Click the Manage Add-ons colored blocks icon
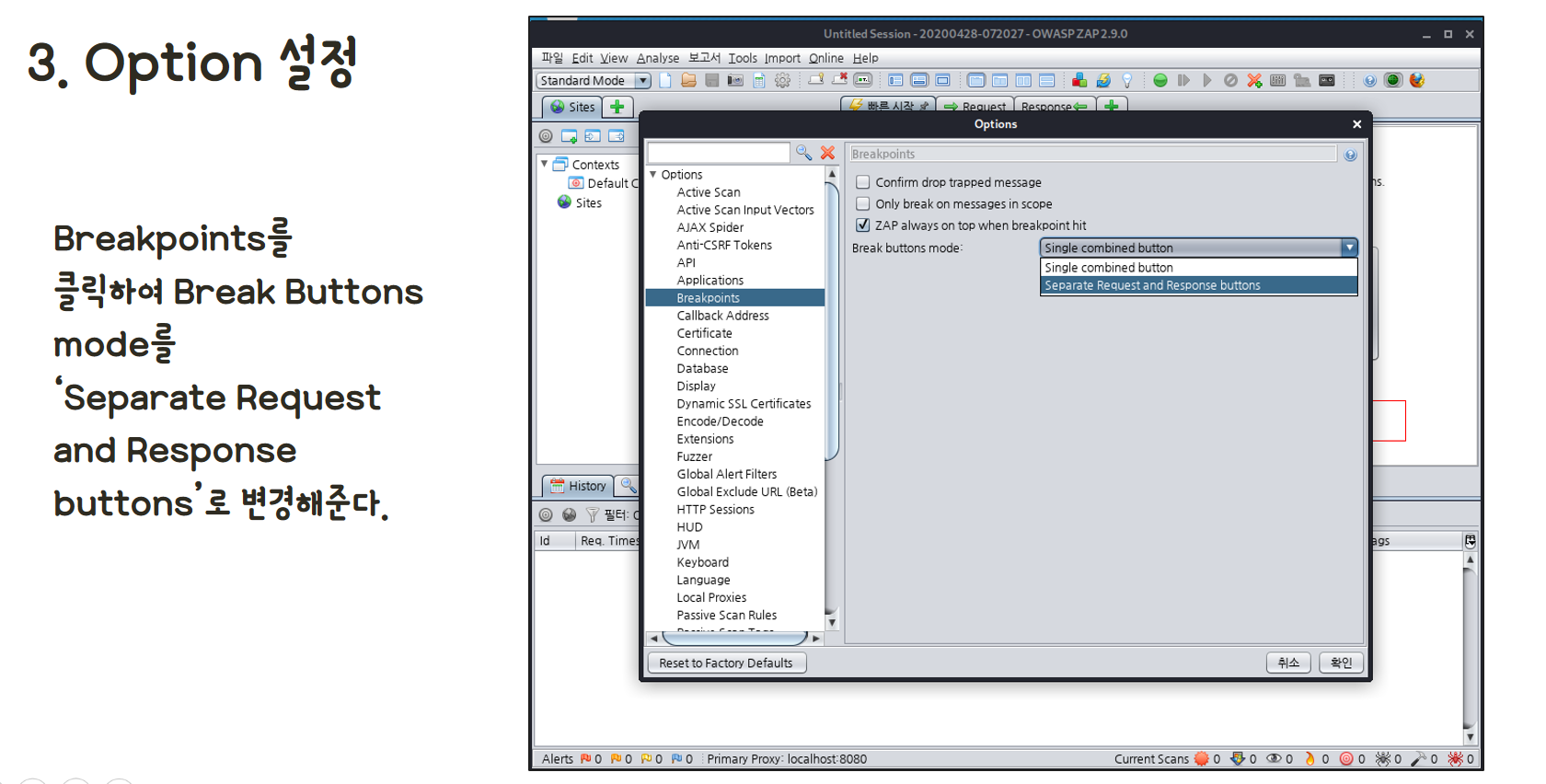The height and width of the screenshot is (784, 1546). pos(1079,81)
